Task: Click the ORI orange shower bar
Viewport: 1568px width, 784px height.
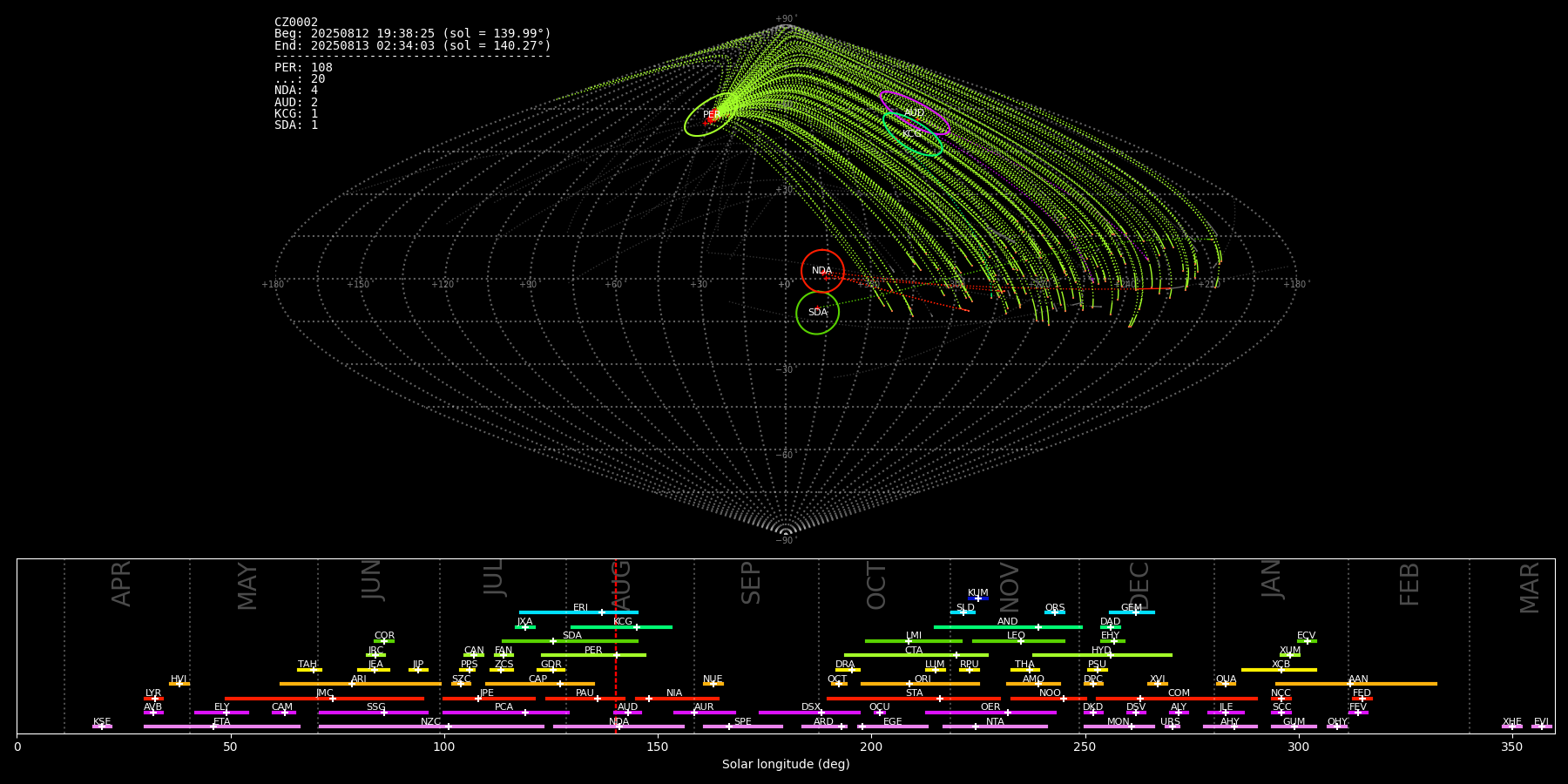Action: click(920, 684)
